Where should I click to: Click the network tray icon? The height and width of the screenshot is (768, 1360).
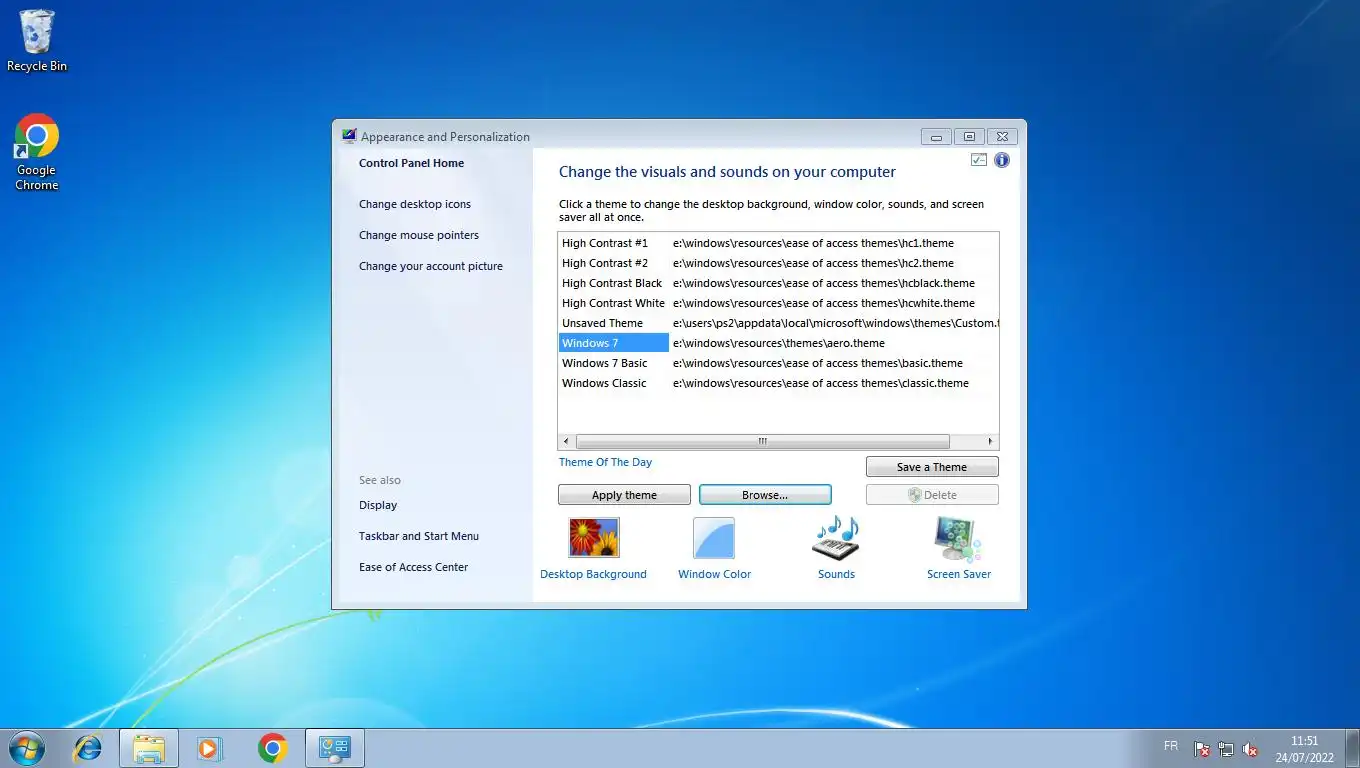(x=1226, y=748)
